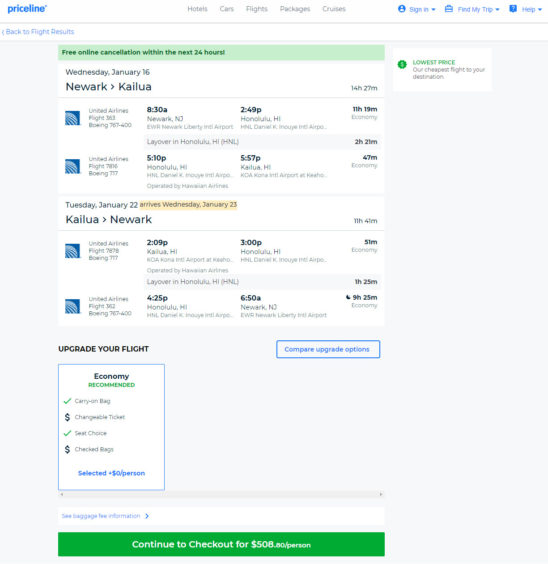548x564 pixels.
Task: Click the 11h 41m total duration
Action: click(365, 221)
